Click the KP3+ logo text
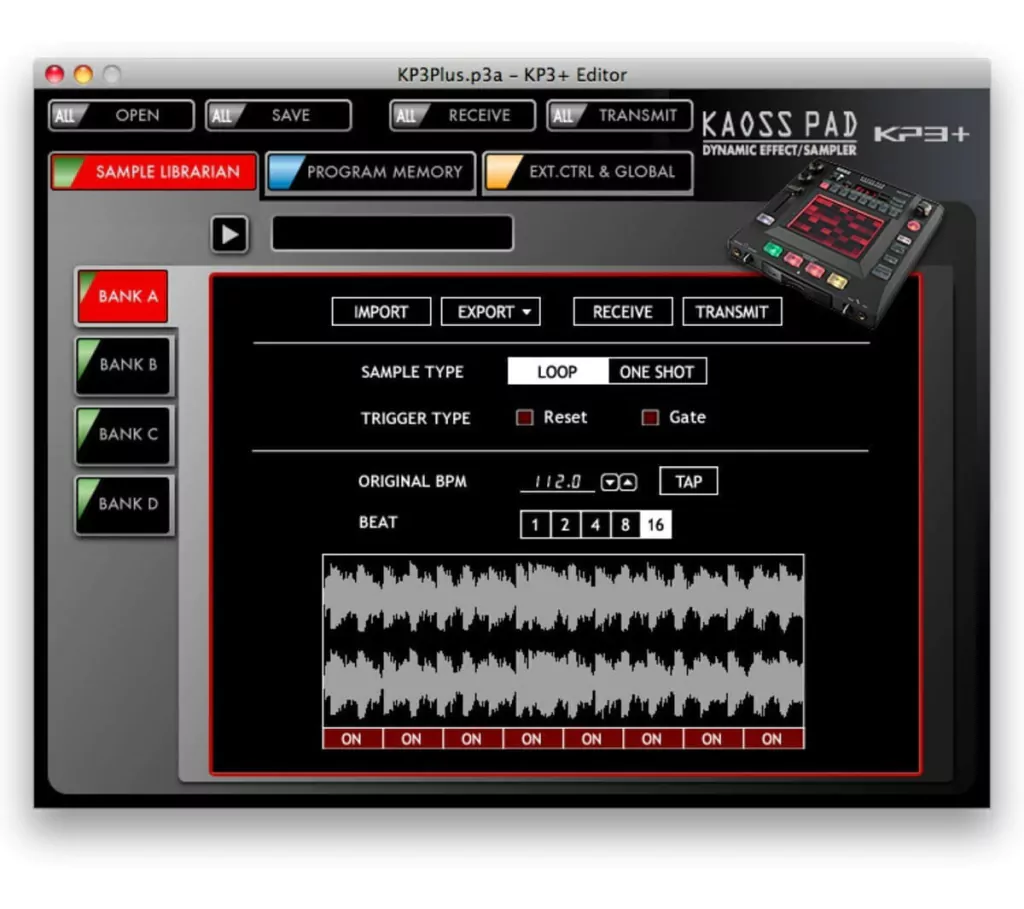This screenshot has width=1024, height=909. (921, 134)
